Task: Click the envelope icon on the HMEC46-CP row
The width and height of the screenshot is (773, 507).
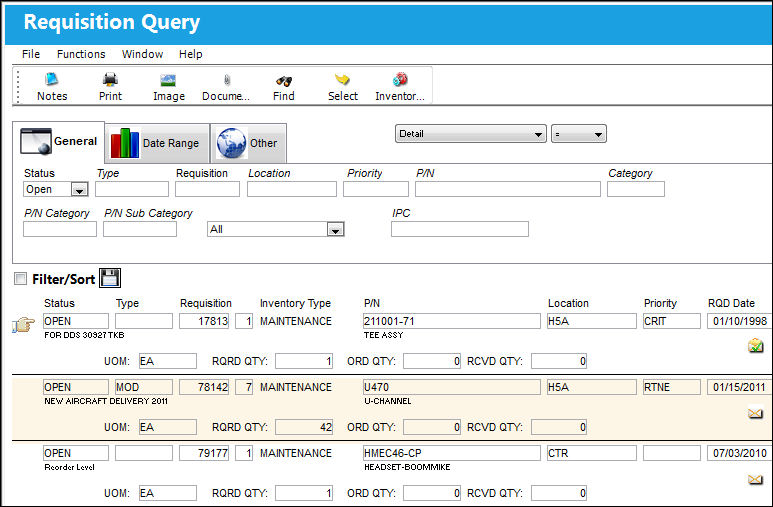Action: pyautogui.click(x=755, y=479)
